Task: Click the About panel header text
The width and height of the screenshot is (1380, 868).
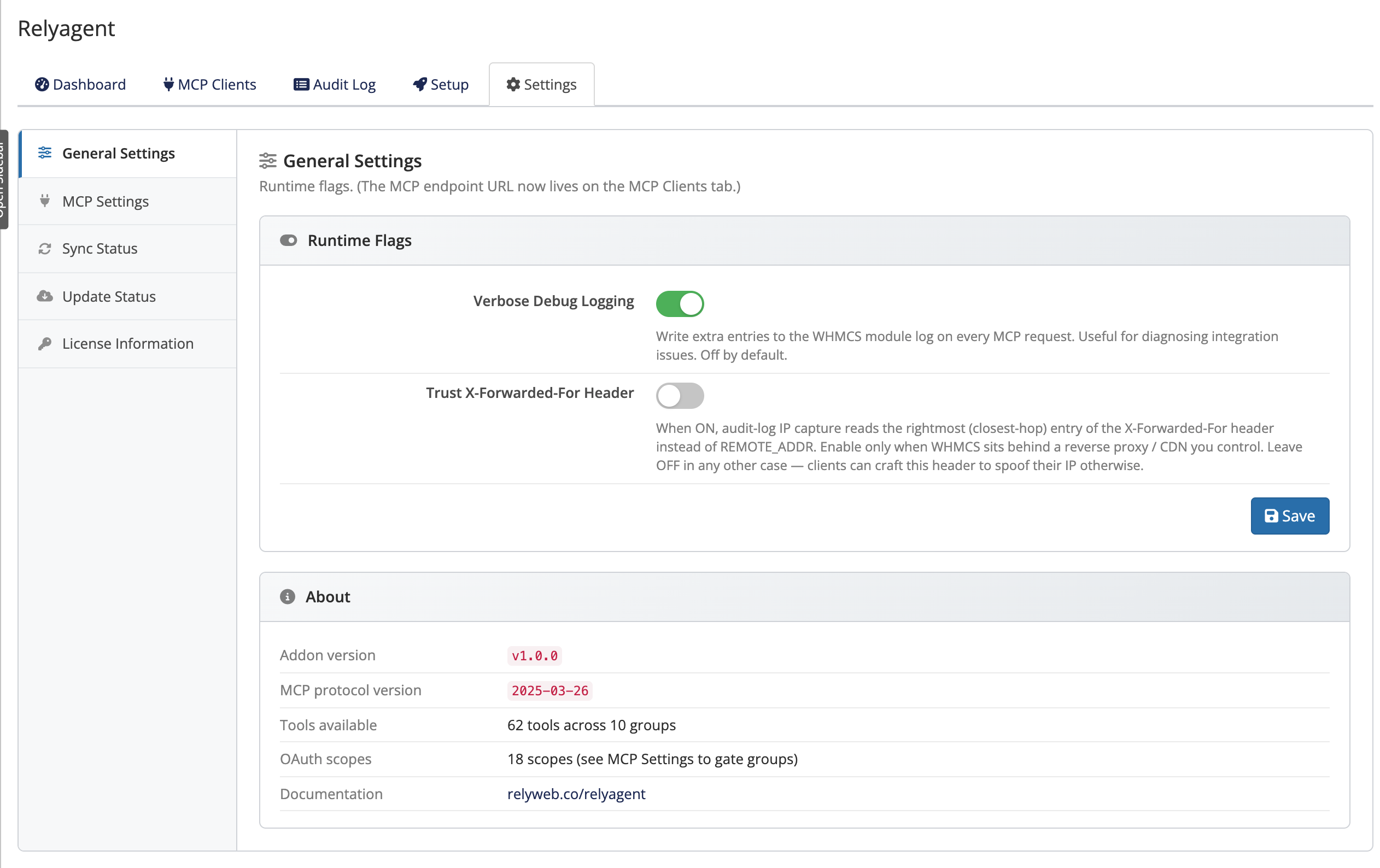Action: [328, 596]
